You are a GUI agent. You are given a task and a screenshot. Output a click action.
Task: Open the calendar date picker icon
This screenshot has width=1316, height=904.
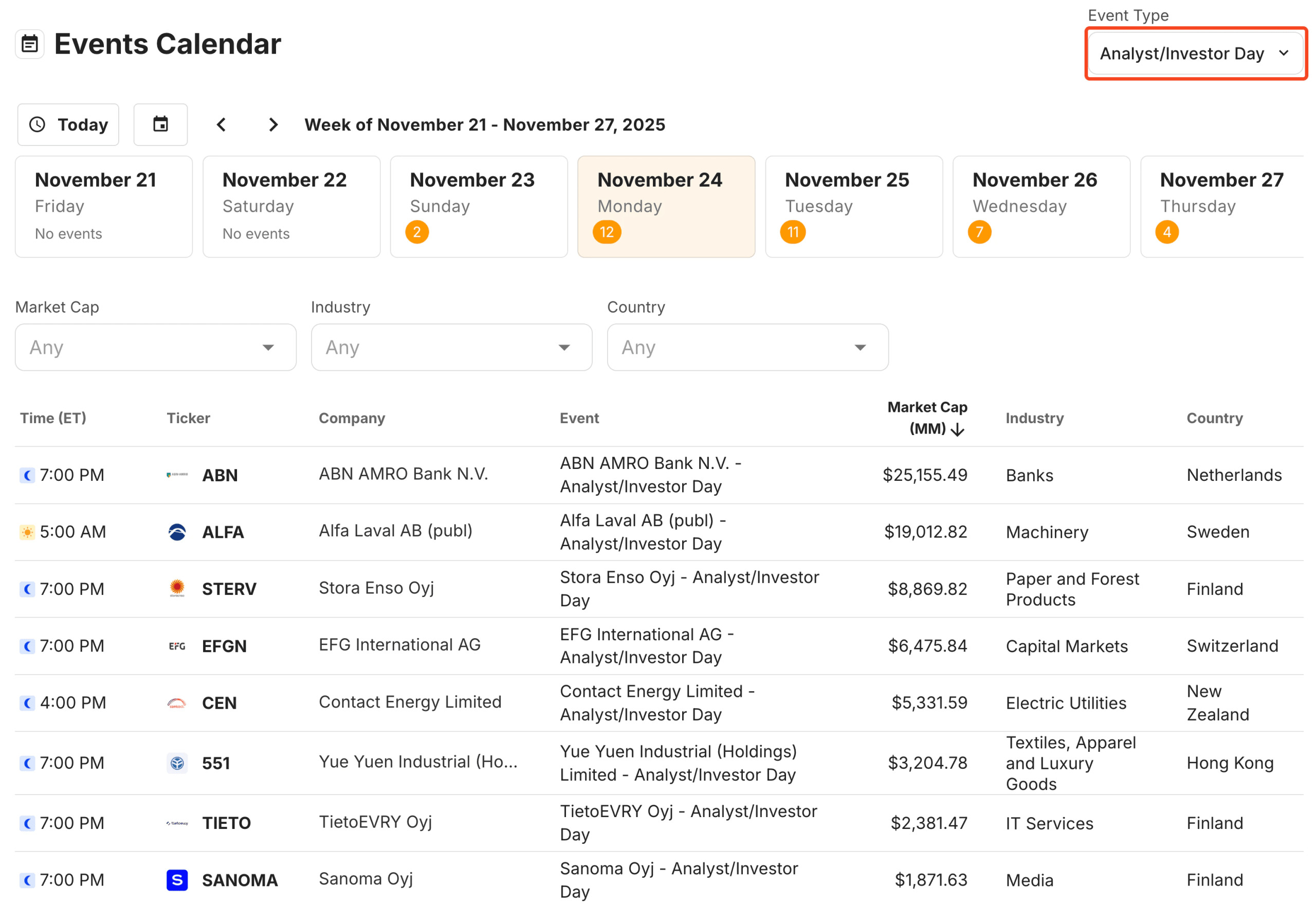point(160,124)
